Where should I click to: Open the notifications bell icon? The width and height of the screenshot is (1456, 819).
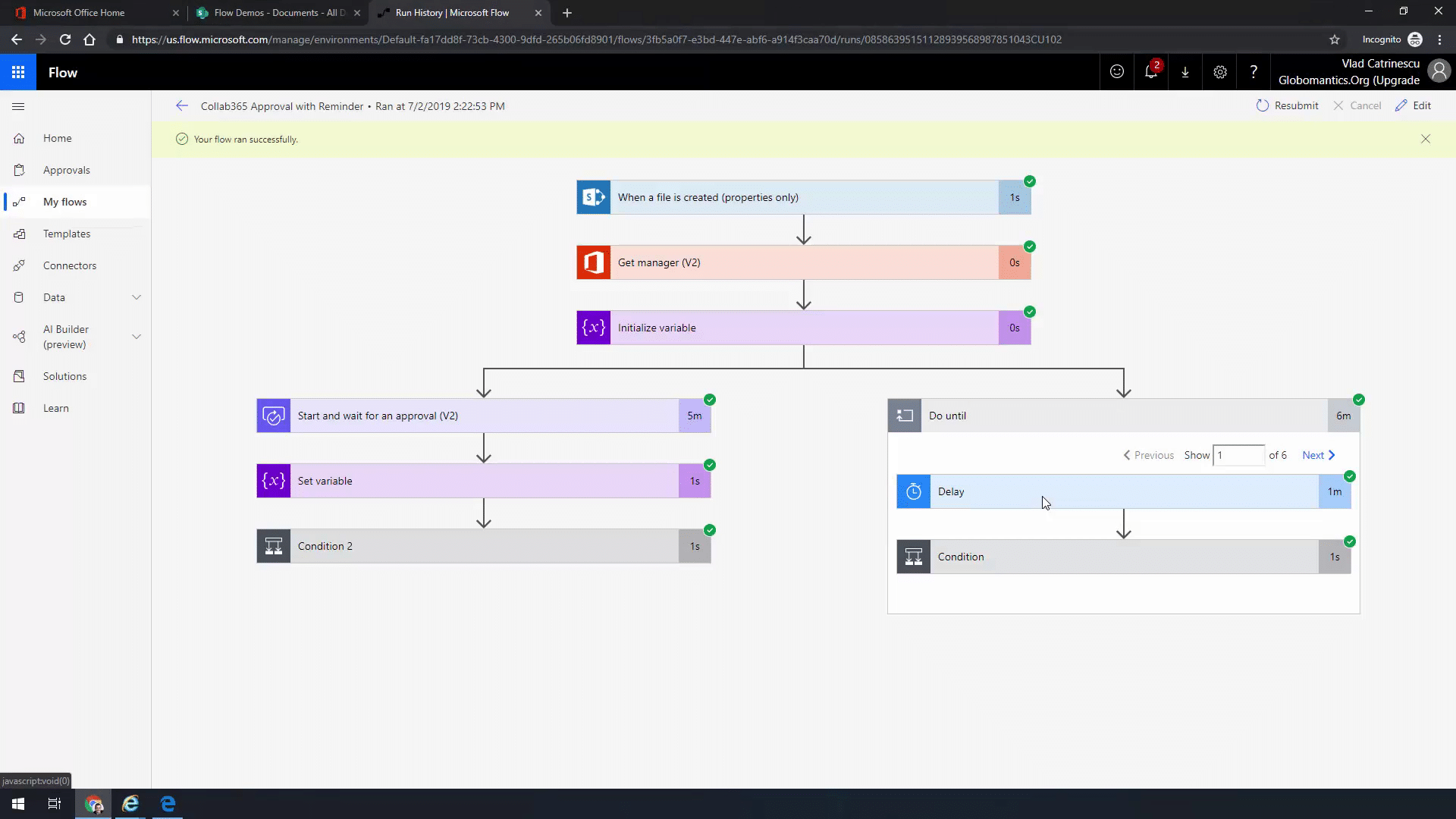1151,72
